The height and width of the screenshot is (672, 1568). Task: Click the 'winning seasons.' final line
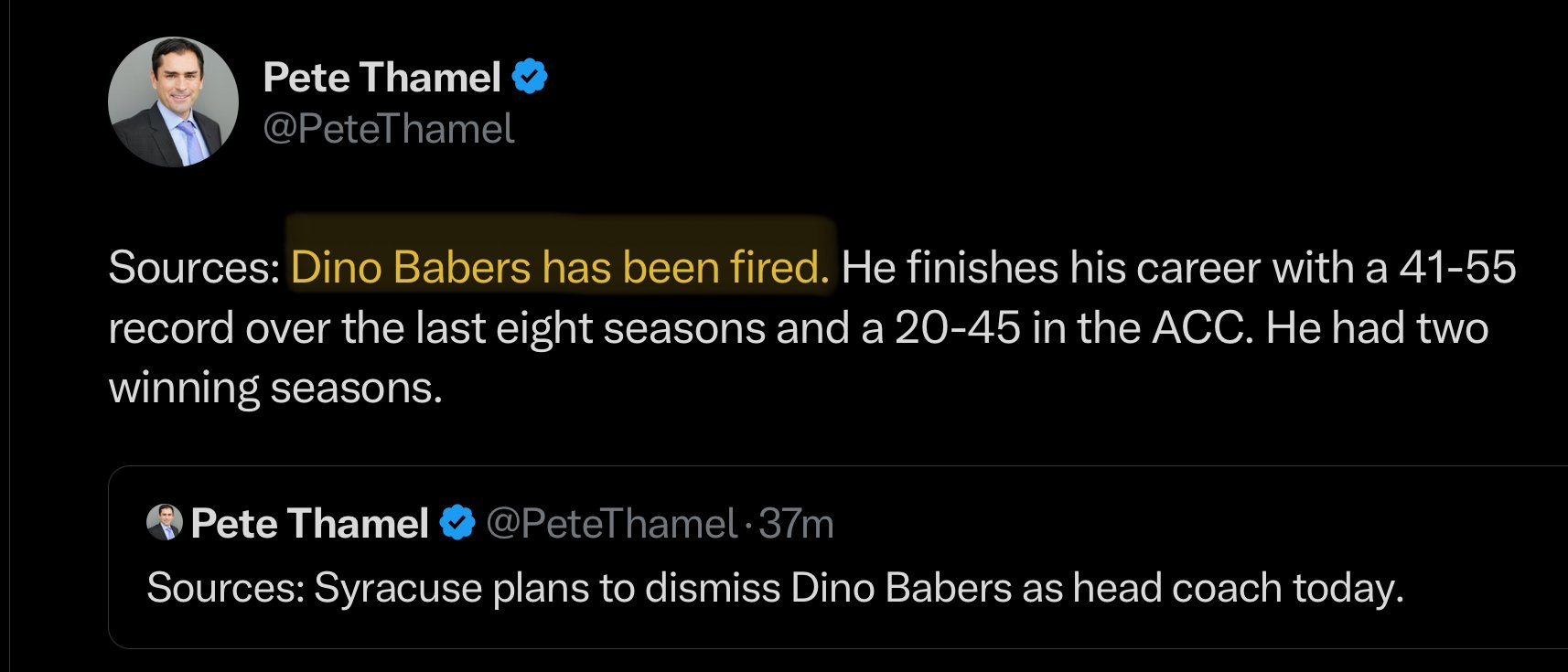point(275,389)
